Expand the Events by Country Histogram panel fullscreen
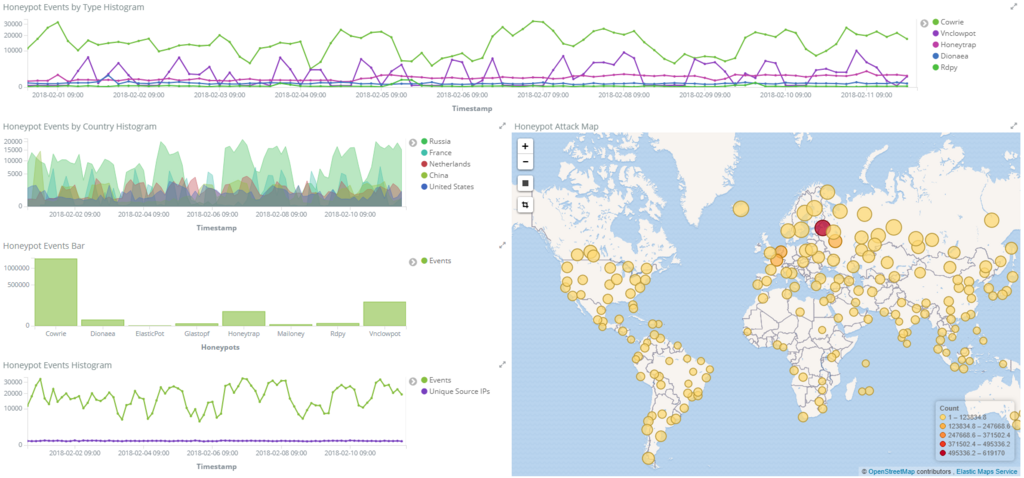Viewport: 1024px width, 478px height. [502, 126]
